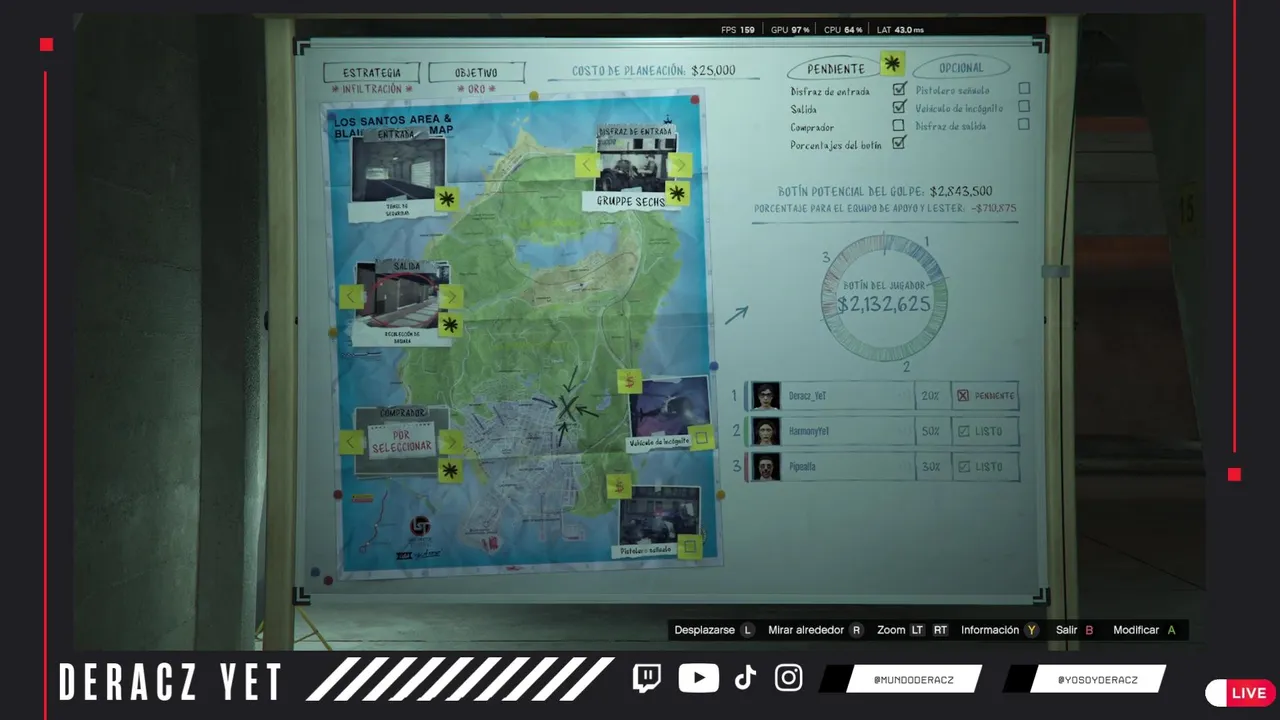Viewport: 1280px width, 720px height.
Task: Click the B button icon for Salir
Action: [x=1089, y=630]
